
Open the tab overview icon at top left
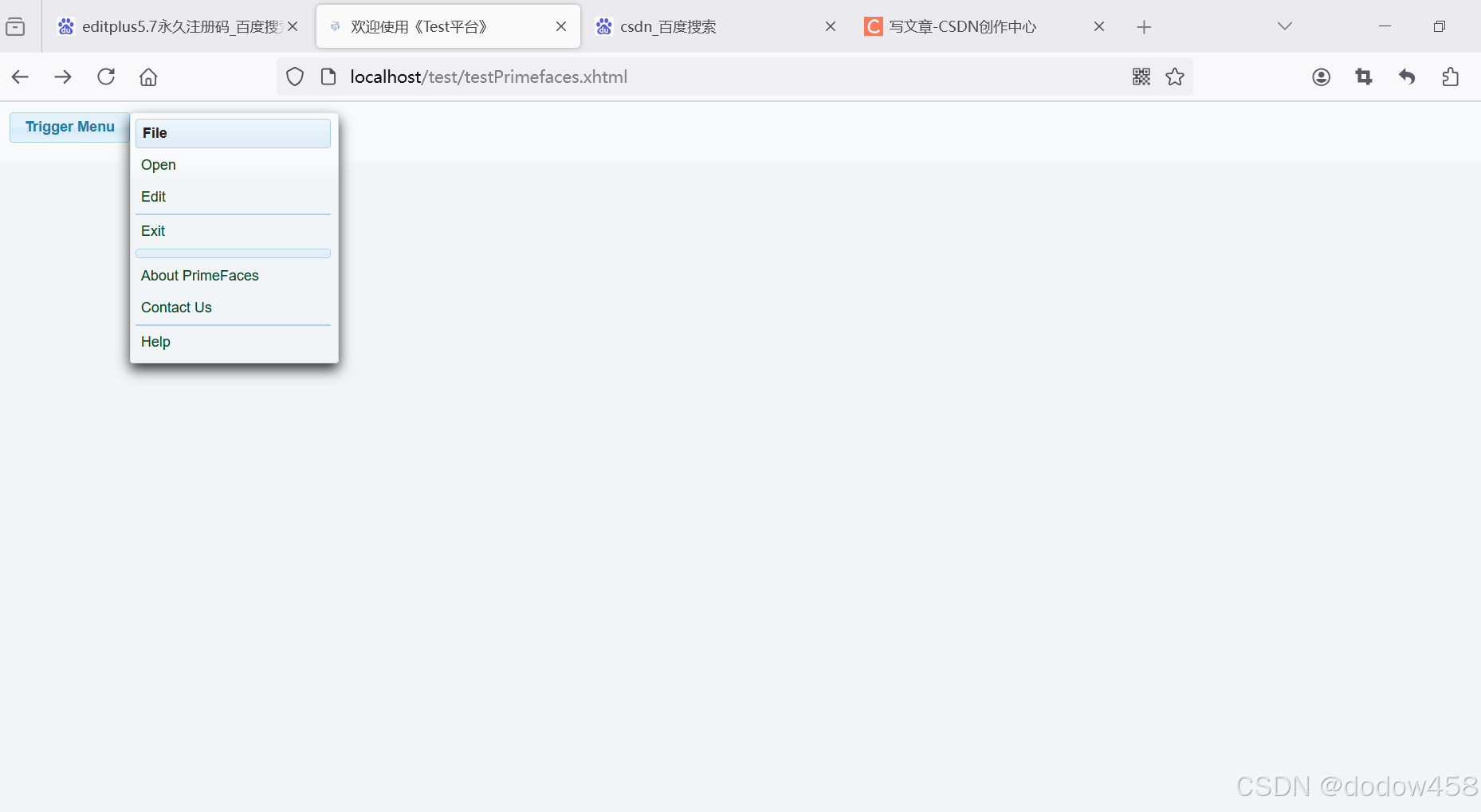click(15, 27)
